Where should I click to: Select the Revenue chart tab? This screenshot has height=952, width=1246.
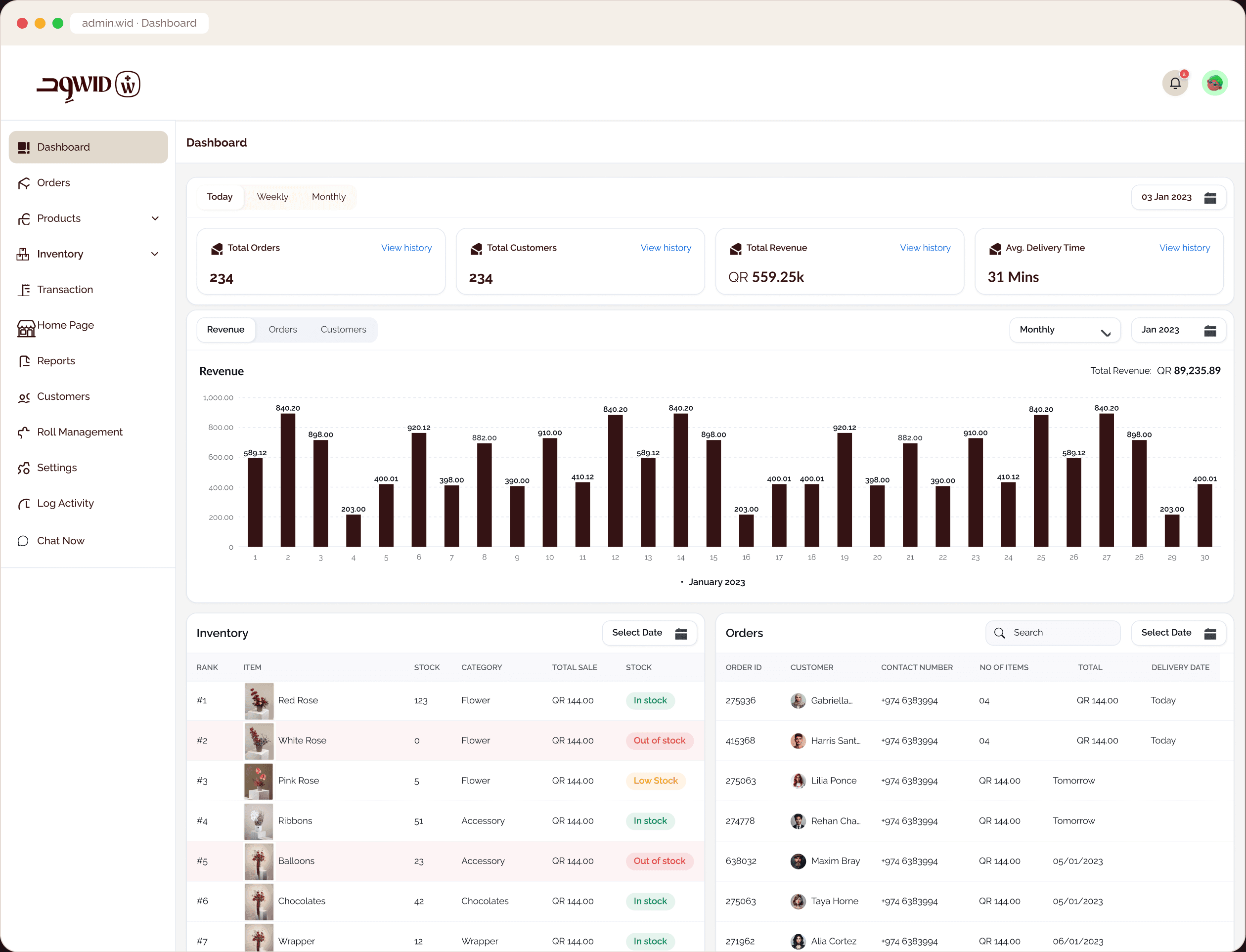(225, 329)
